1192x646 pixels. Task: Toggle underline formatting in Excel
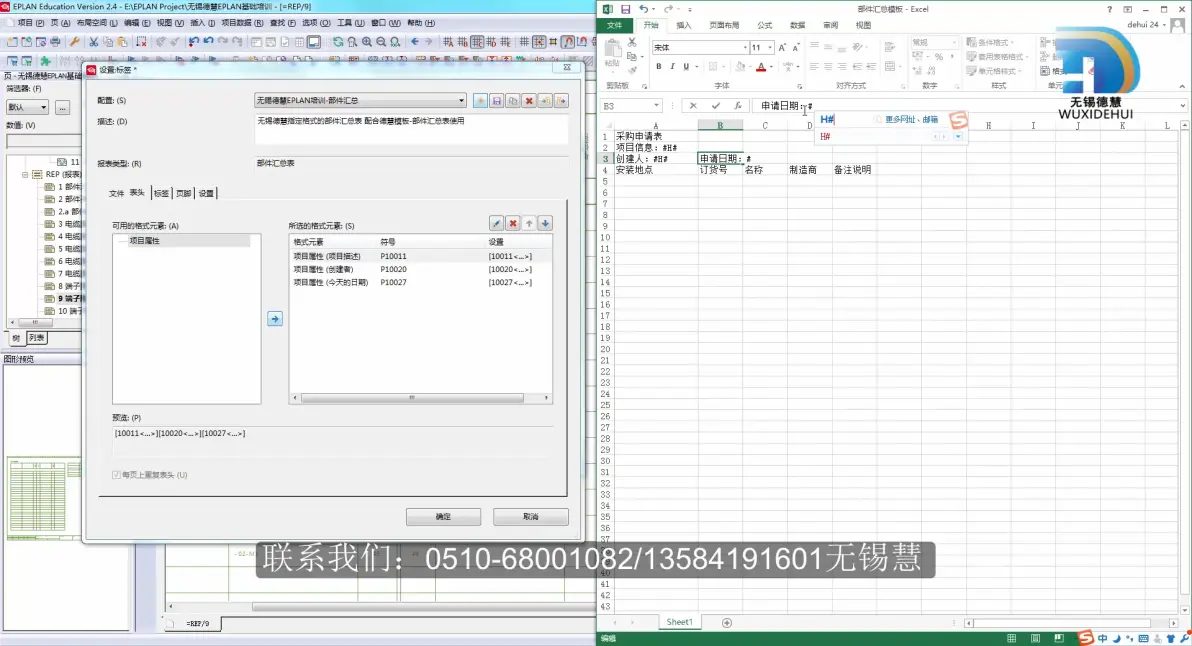pos(686,67)
